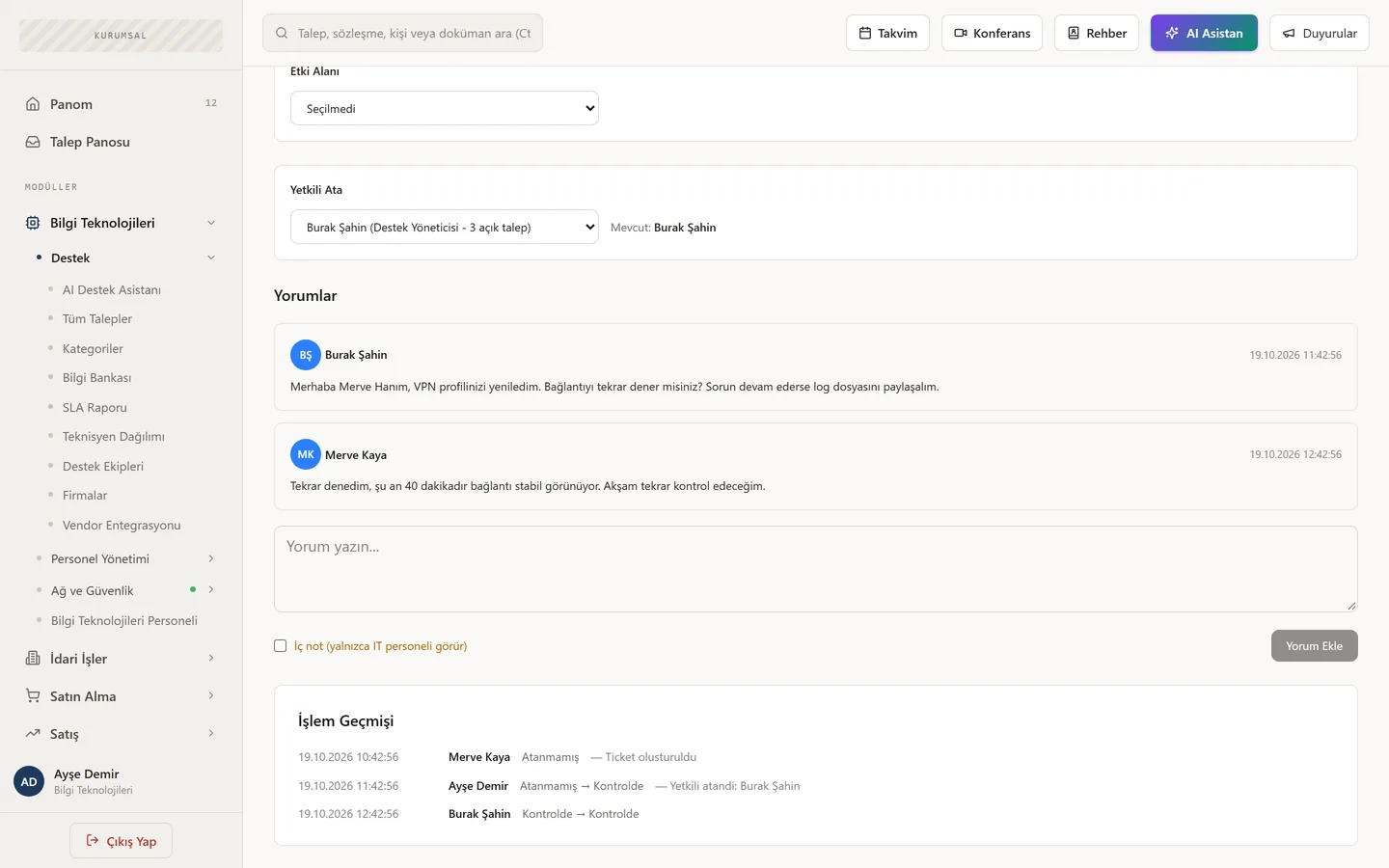This screenshot has height=868, width=1389.
Task: Click the Talep Panosu inbox icon
Action: 33,142
